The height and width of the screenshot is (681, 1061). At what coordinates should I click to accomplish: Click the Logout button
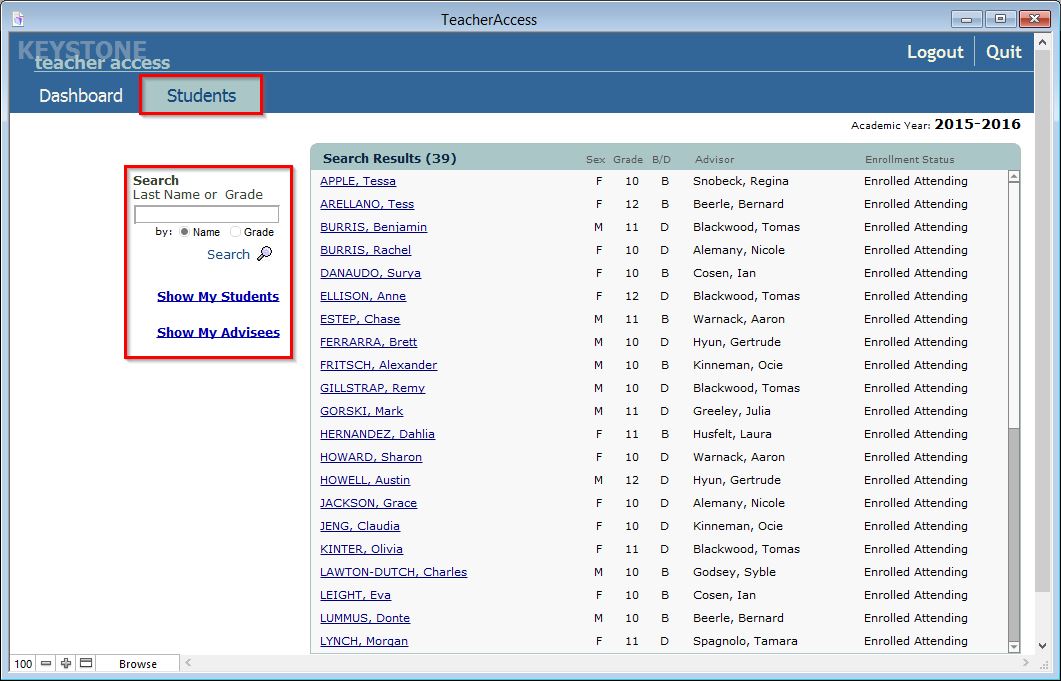click(935, 52)
